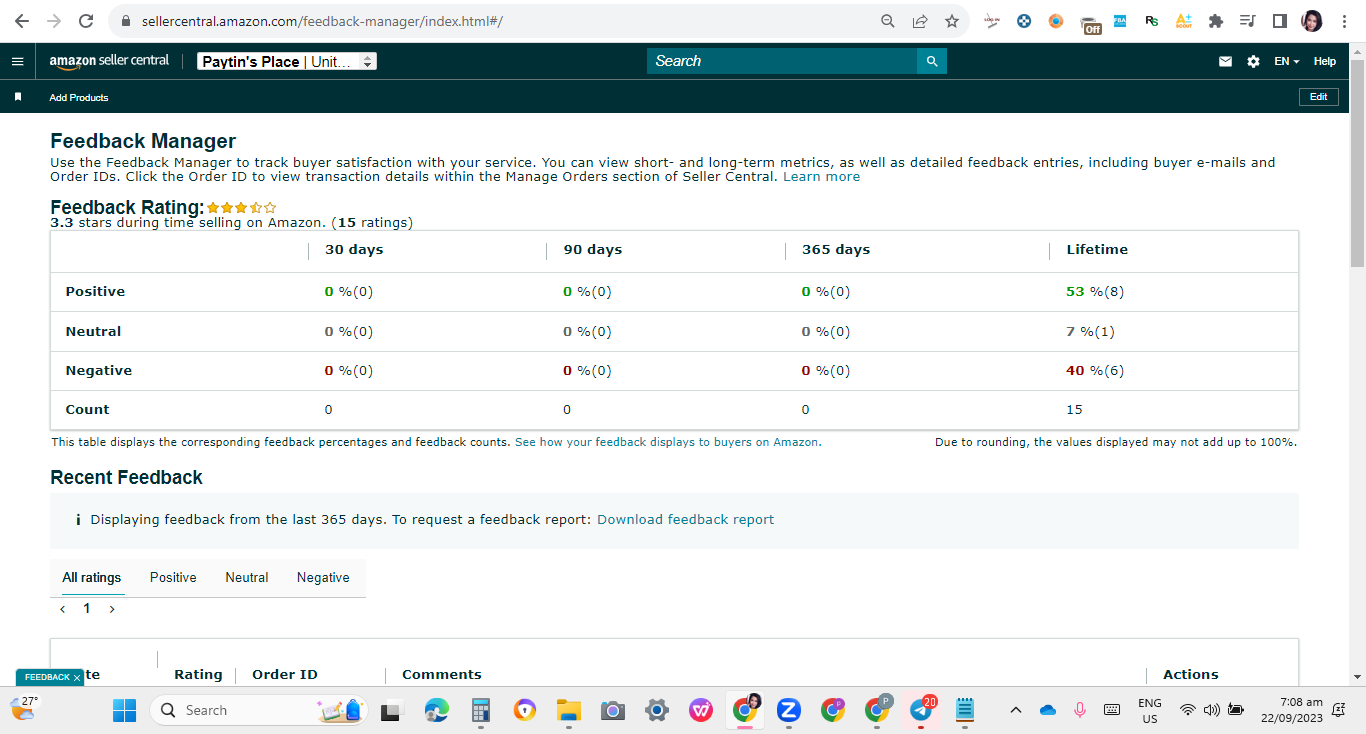The width and height of the screenshot is (1366, 734).
Task: Click the Lifetime positive 53 %(8) value
Action: pos(1095,292)
